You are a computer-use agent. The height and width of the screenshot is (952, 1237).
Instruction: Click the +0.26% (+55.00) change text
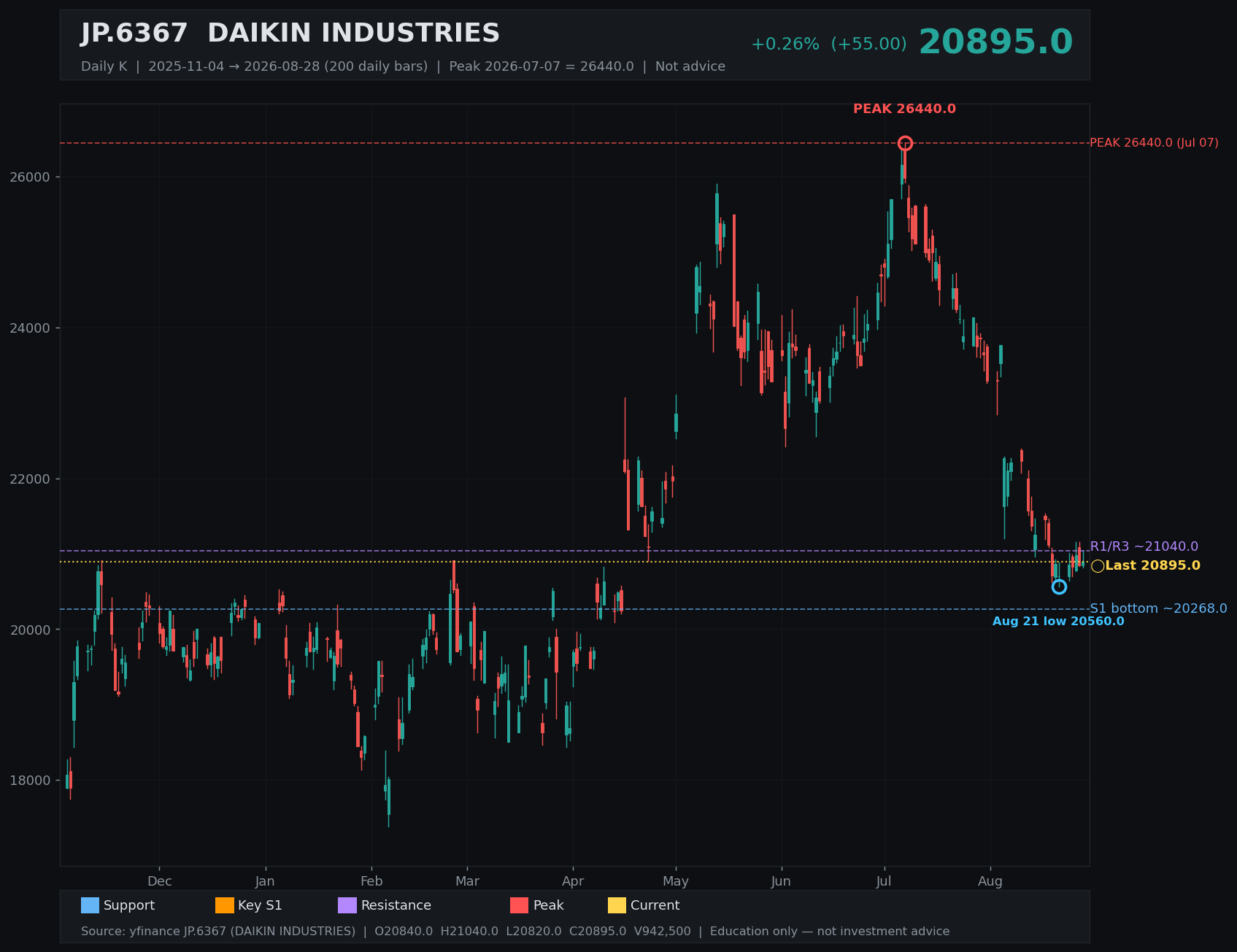[x=829, y=44]
